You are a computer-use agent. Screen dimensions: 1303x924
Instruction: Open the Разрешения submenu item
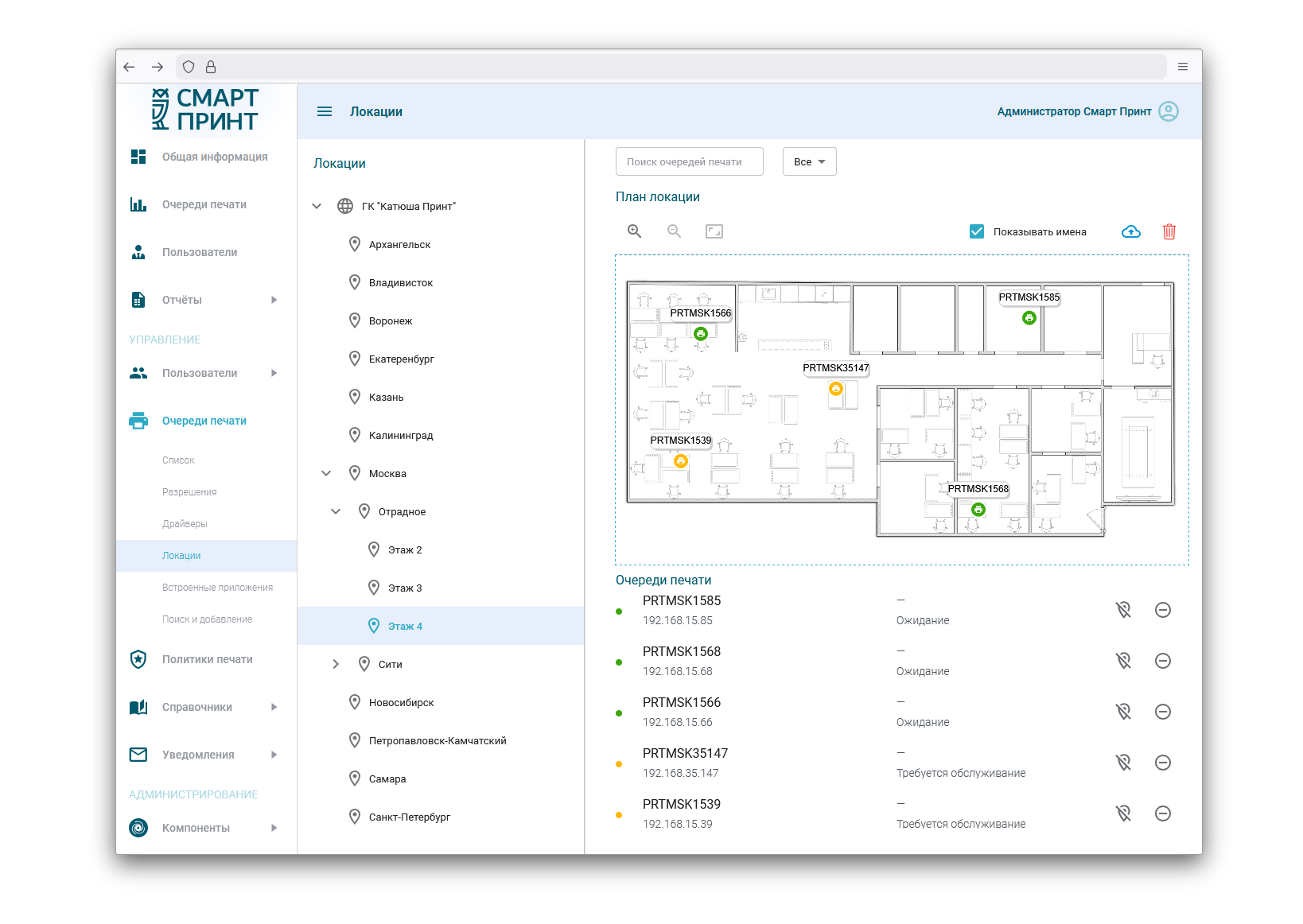(189, 492)
